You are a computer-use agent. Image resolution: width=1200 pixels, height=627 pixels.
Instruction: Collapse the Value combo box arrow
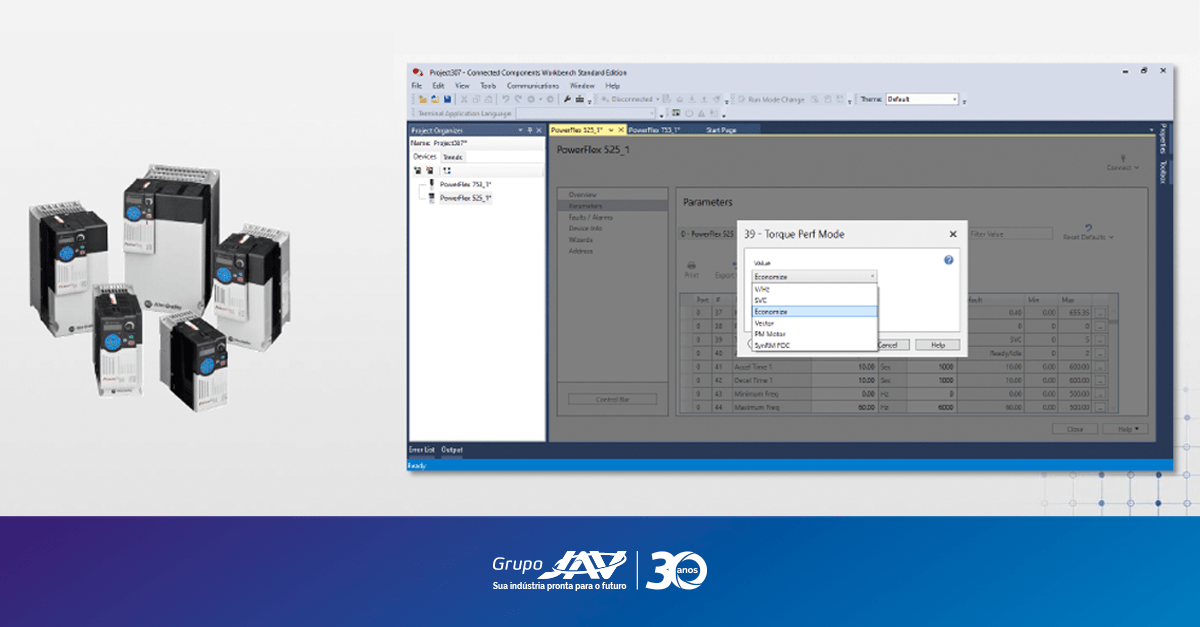pyautogui.click(x=872, y=276)
